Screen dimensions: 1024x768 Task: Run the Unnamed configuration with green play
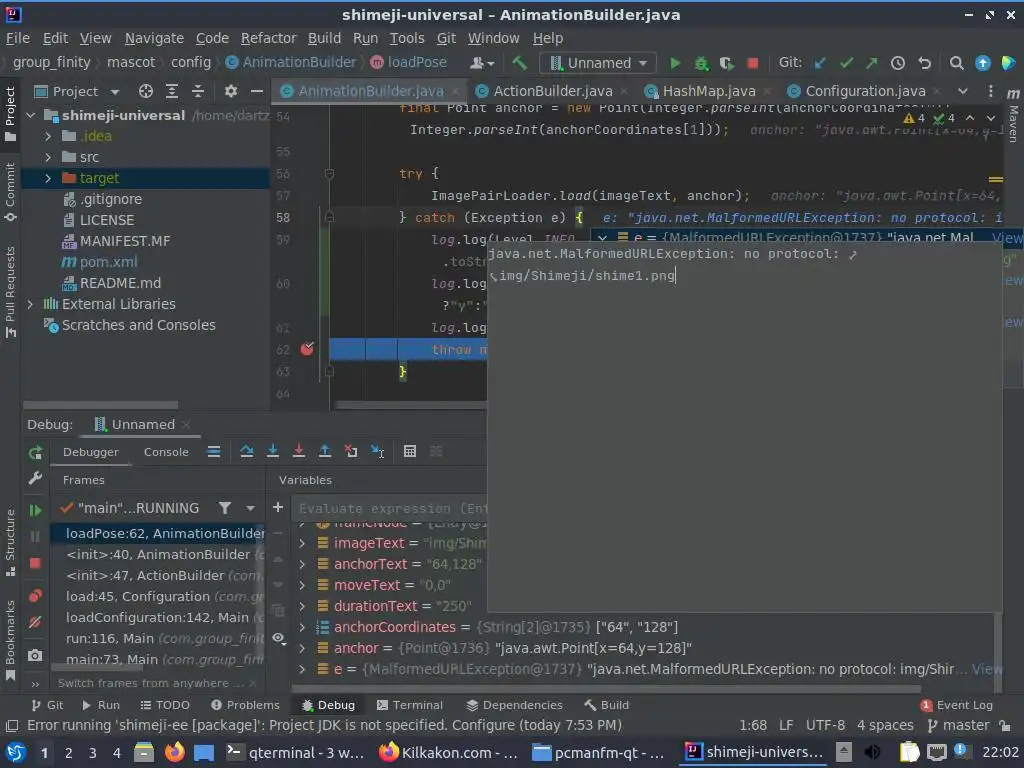click(675, 63)
